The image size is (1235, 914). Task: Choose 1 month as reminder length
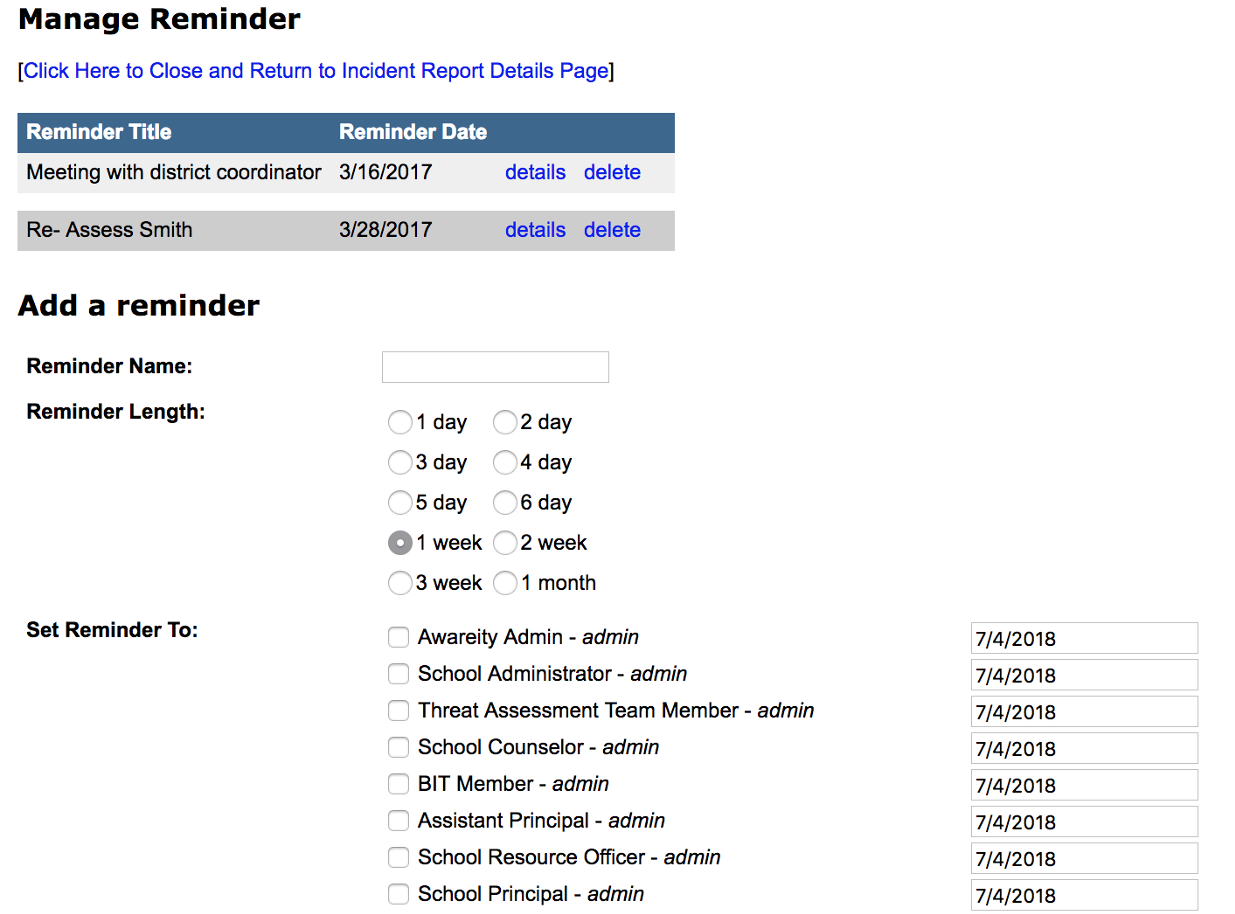coord(505,583)
